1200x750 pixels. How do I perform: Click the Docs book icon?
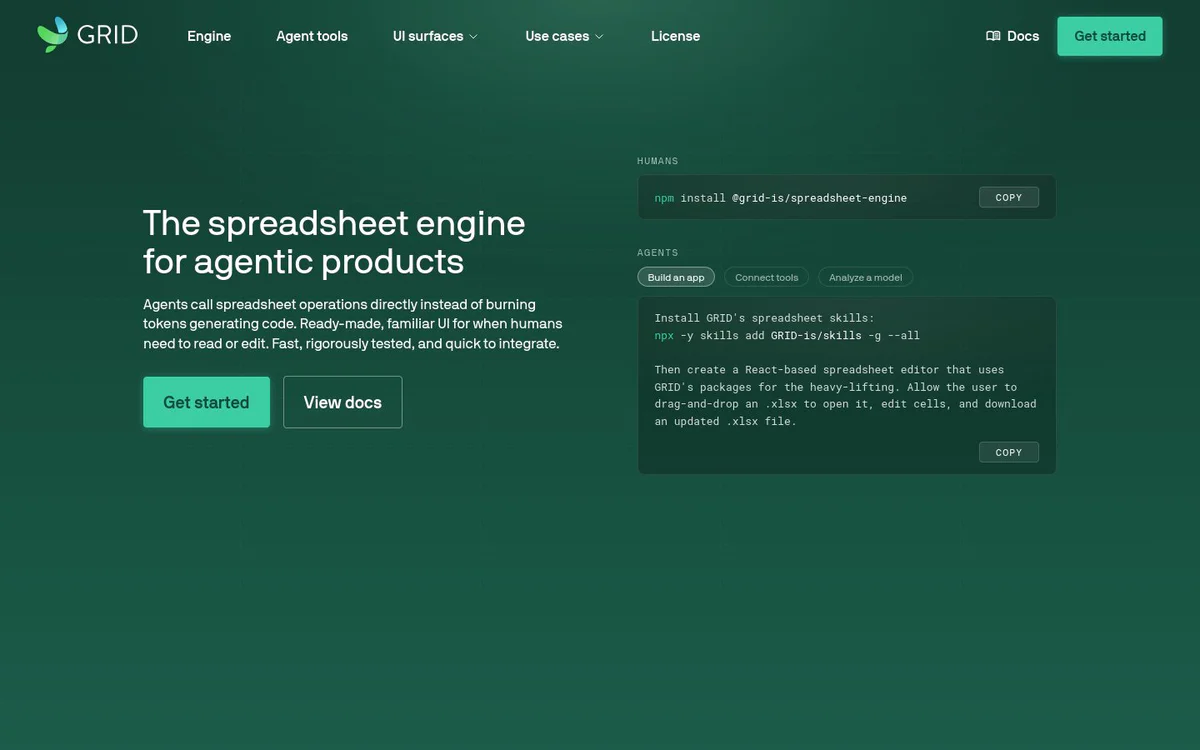coord(993,36)
